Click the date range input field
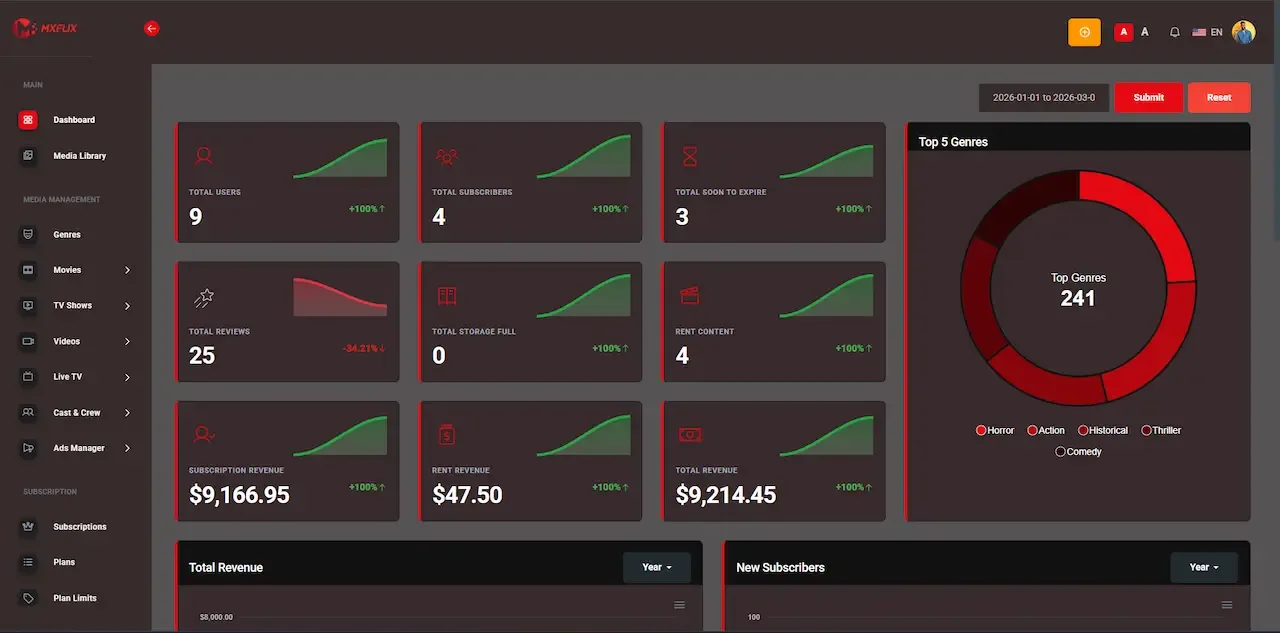This screenshot has width=1280, height=633. click(1044, 97)
